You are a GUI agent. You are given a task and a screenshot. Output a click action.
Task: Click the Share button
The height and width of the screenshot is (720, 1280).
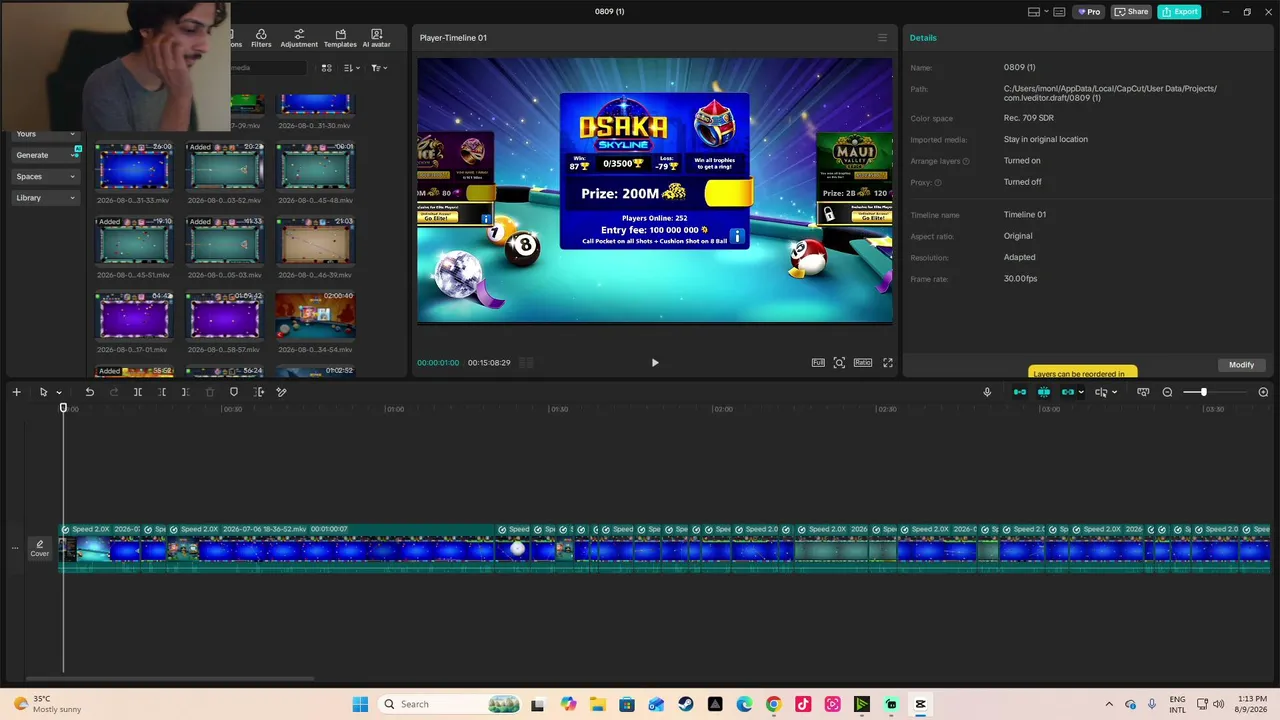(1132, 12)
